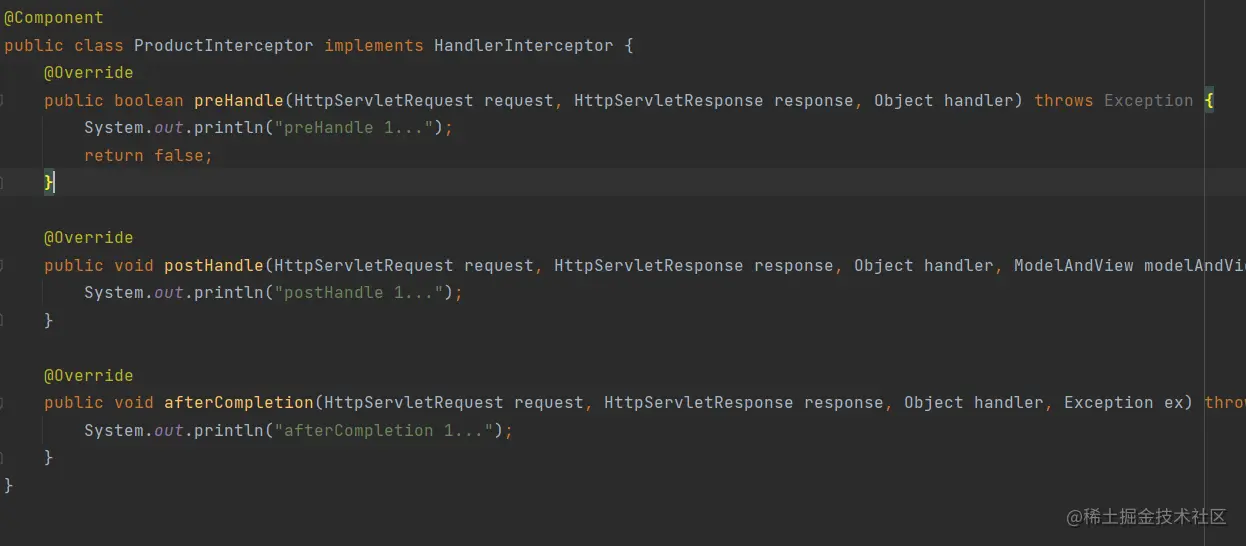1246x546 pixels.
Task: Click the final class closing brace
Action: [9, 485]
